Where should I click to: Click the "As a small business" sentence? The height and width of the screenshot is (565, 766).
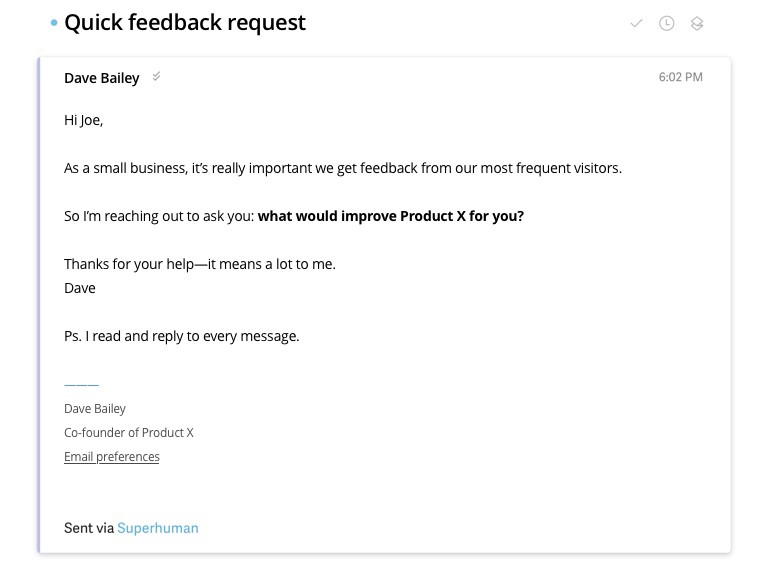[343, 168]
